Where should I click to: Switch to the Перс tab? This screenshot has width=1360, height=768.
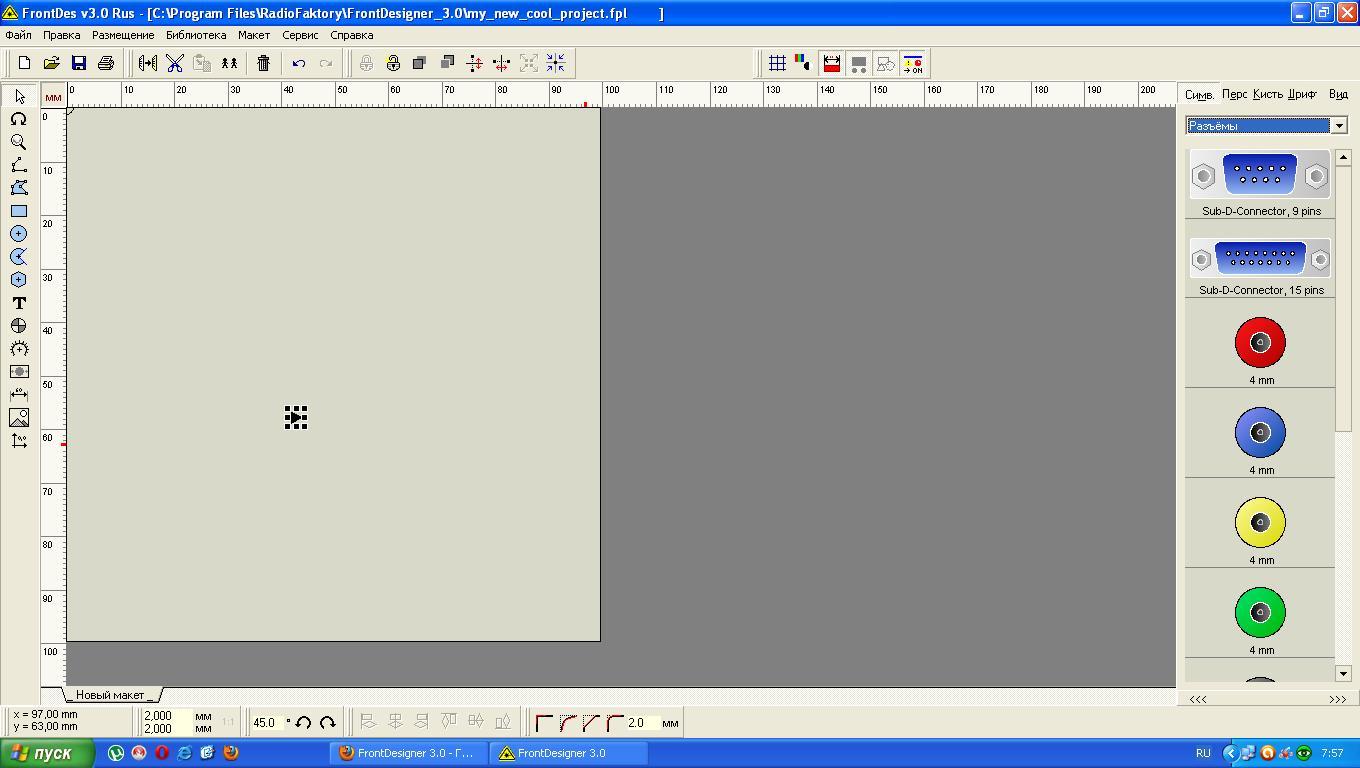[x=1235, y=94]
